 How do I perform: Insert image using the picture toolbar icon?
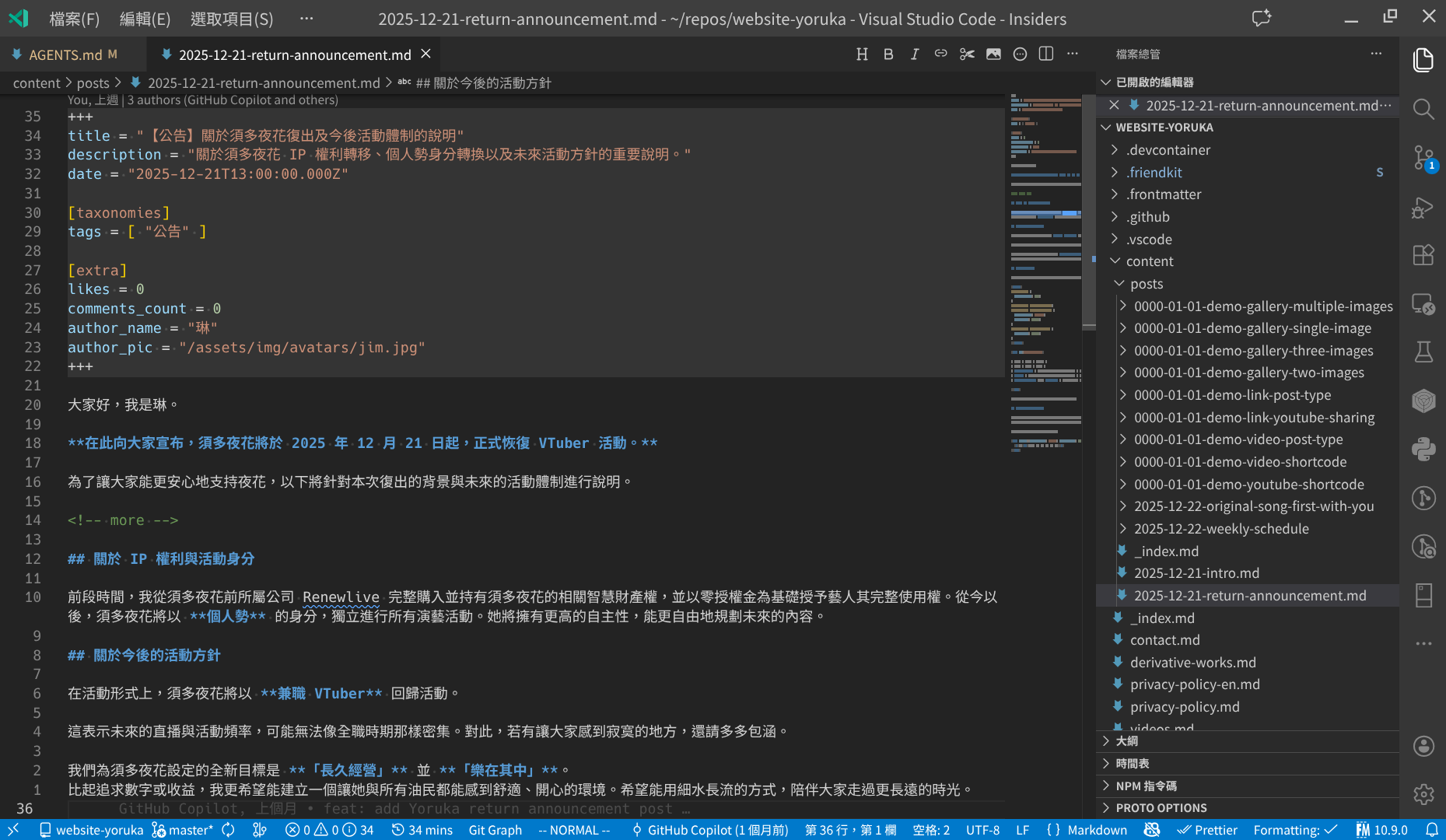coord(993,54)
